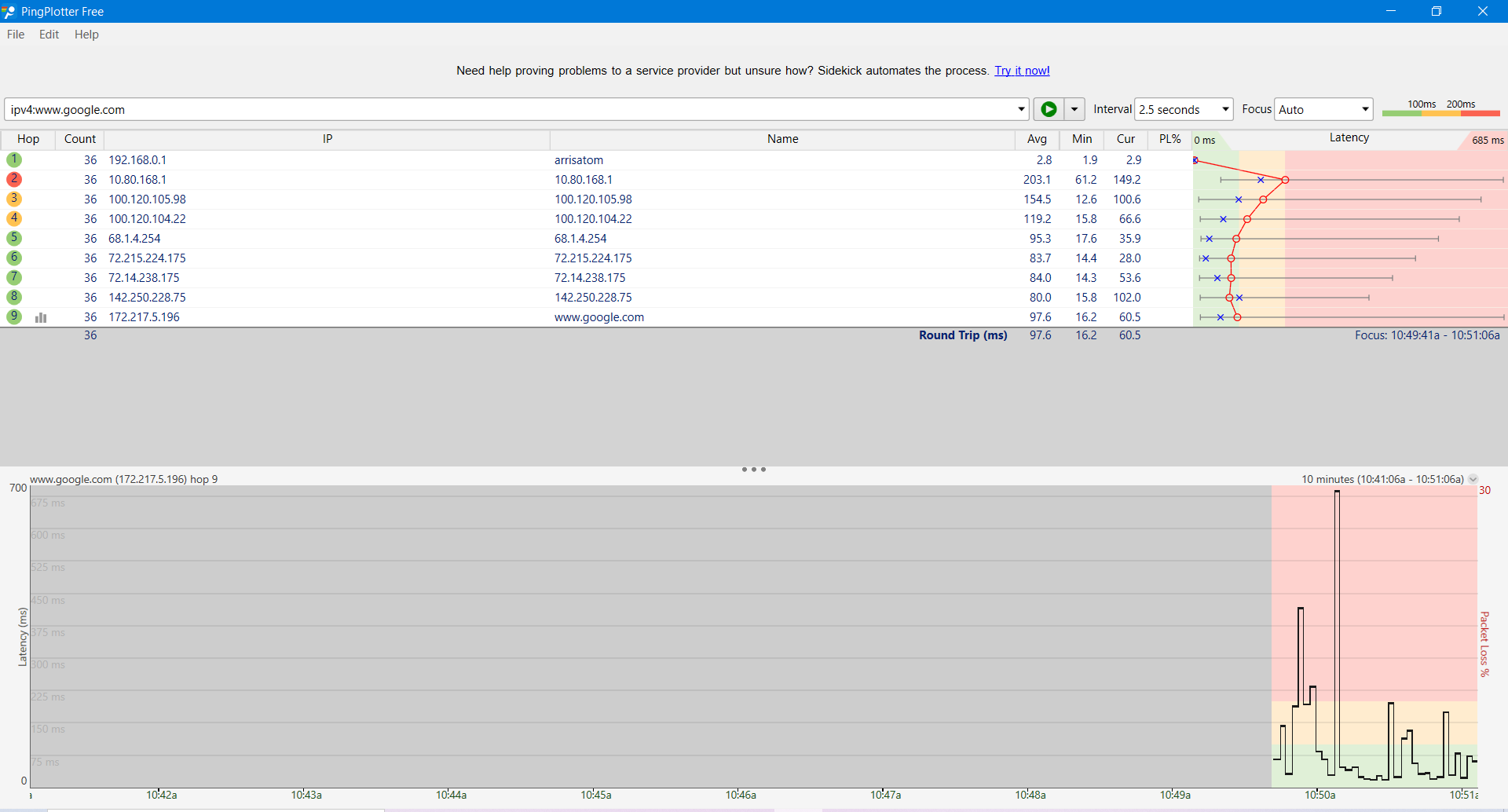Sort by the PL% column header
This screenshot has width=1508, height=812.
(1169, 139)
